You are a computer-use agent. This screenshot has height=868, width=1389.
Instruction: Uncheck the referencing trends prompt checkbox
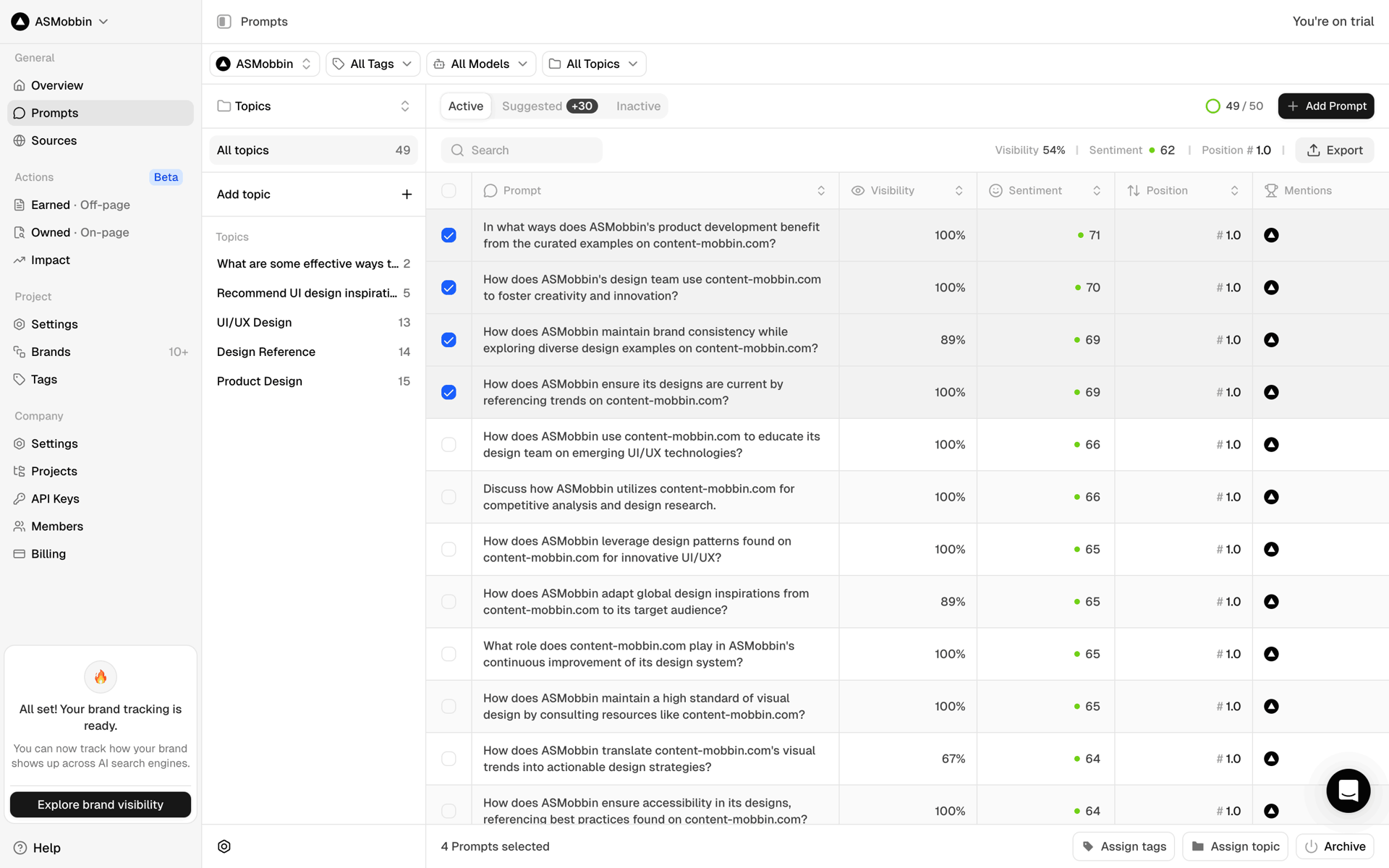(449, 392)
